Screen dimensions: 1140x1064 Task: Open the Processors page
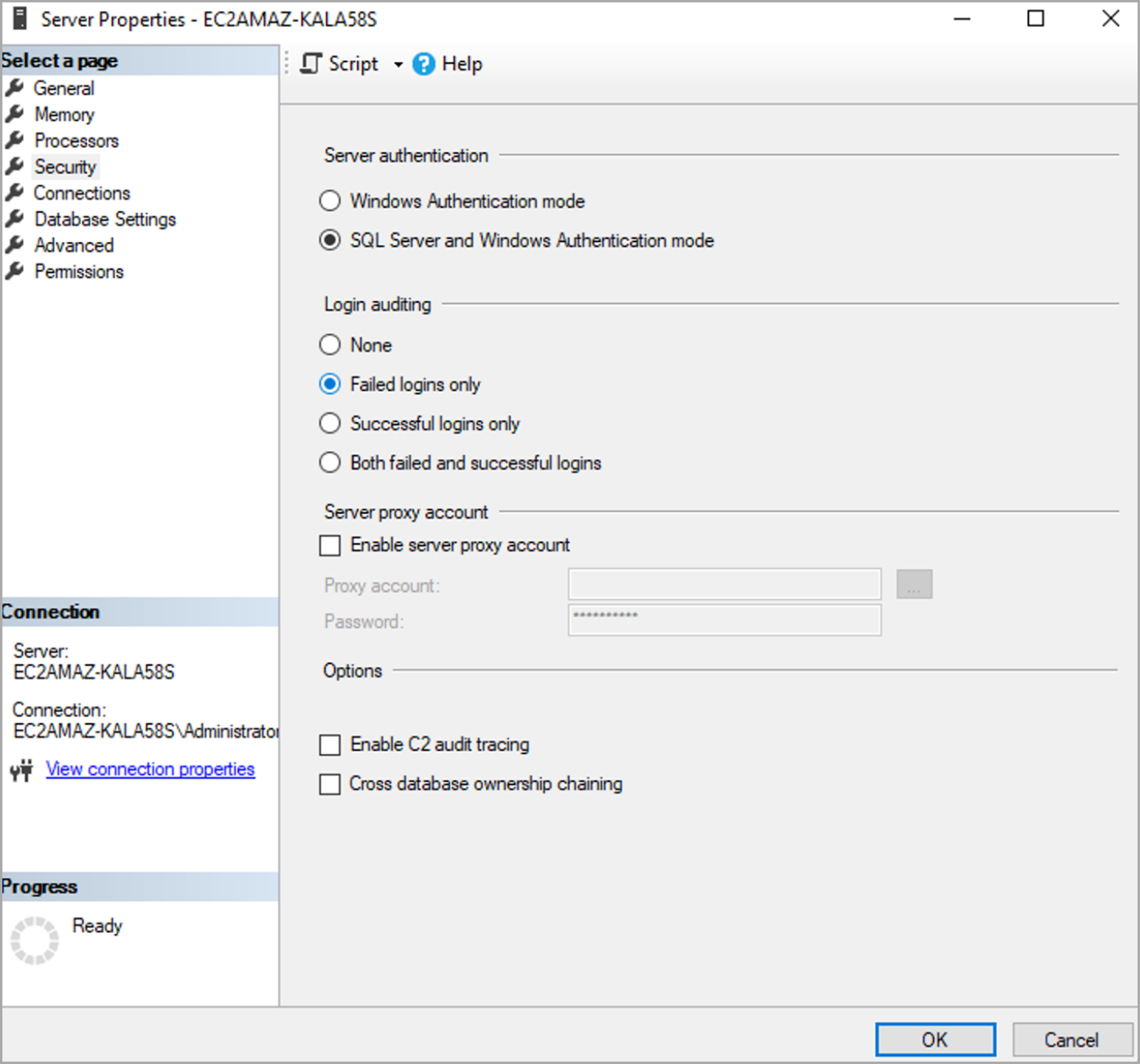[76, 140]
